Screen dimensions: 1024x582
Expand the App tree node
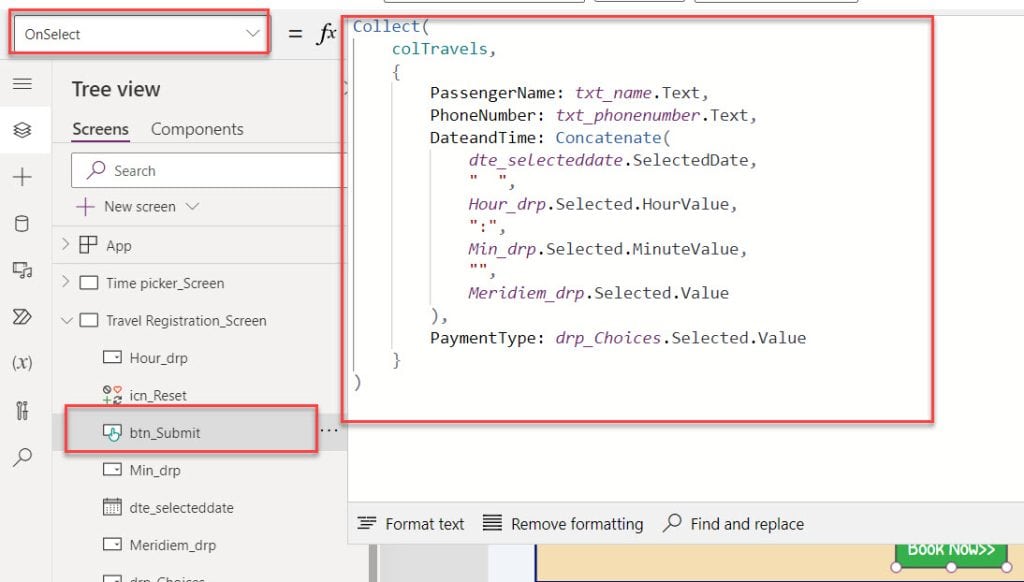65,244
